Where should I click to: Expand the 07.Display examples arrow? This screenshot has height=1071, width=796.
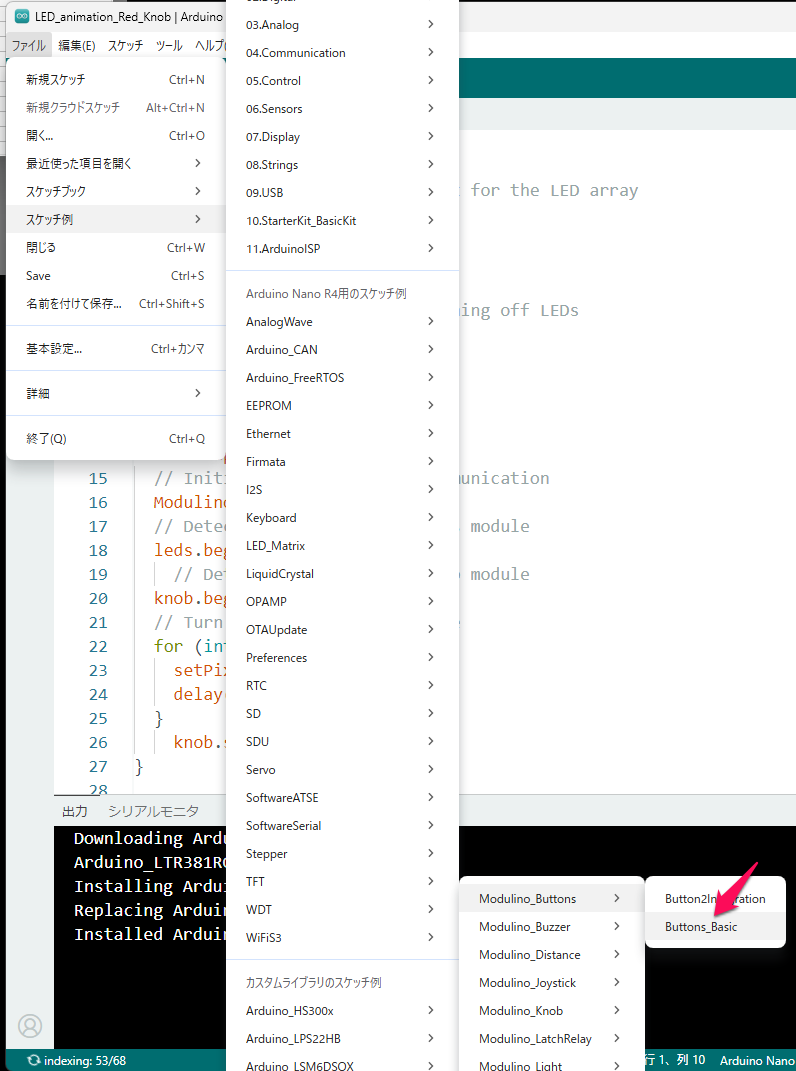click(430, 137)
